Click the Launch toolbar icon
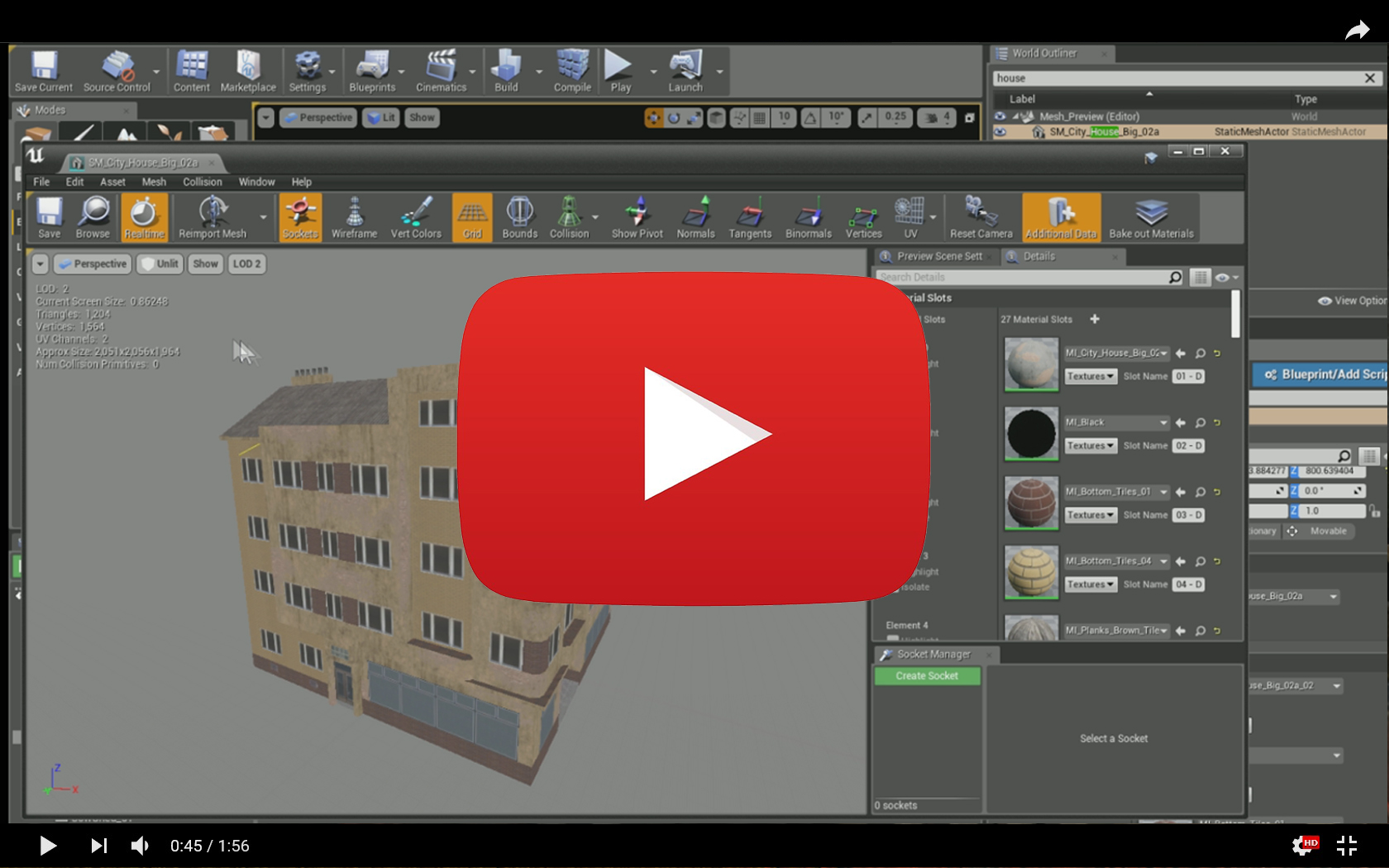 pyautogui.click(x=685, y=71)
